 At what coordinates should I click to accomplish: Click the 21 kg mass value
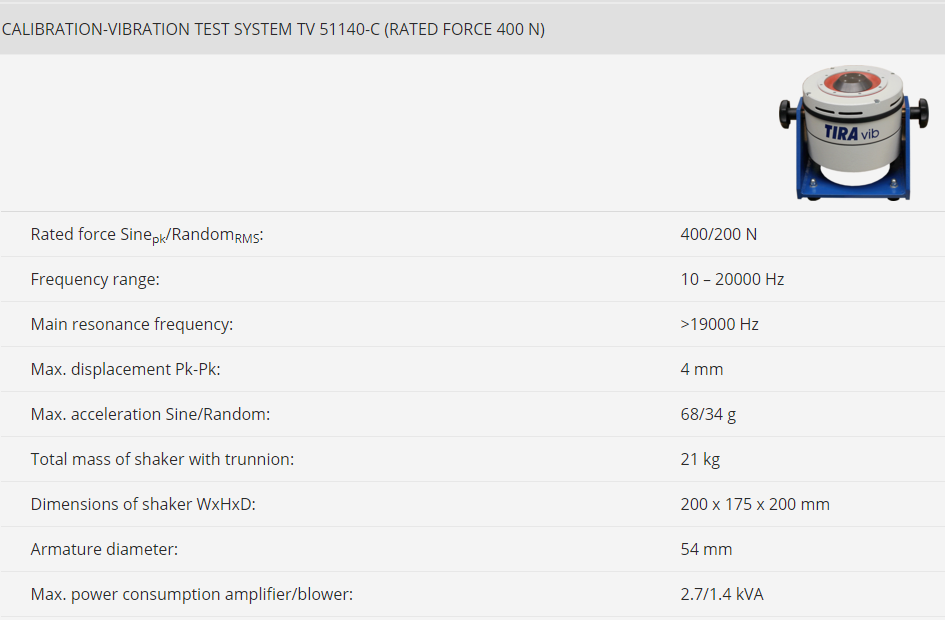(x=700, y=459)
